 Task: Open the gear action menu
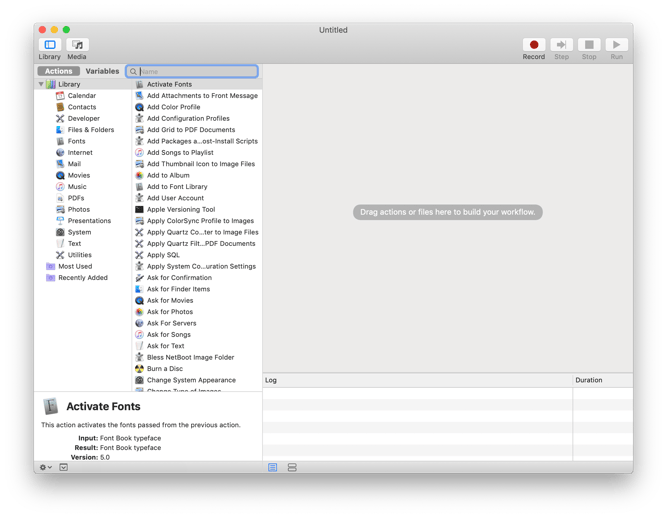pyautogui.click(x=46, y=467)
